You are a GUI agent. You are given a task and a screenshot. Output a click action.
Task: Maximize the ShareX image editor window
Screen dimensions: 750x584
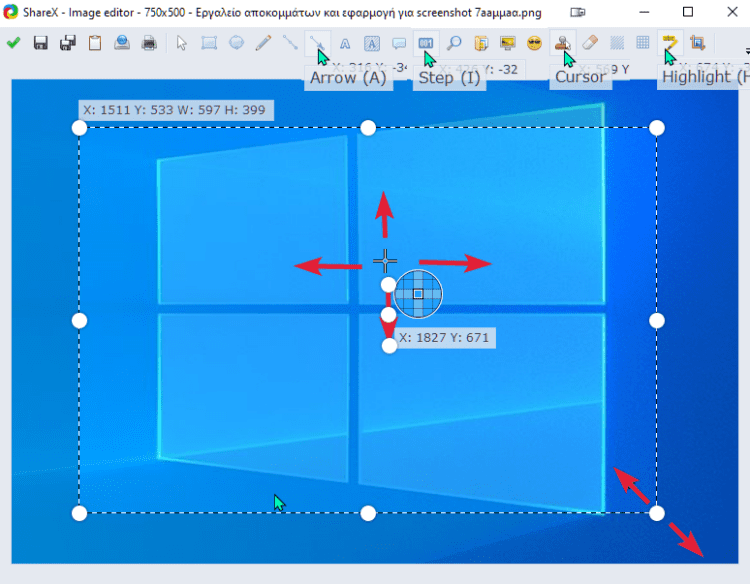[688, 12]
